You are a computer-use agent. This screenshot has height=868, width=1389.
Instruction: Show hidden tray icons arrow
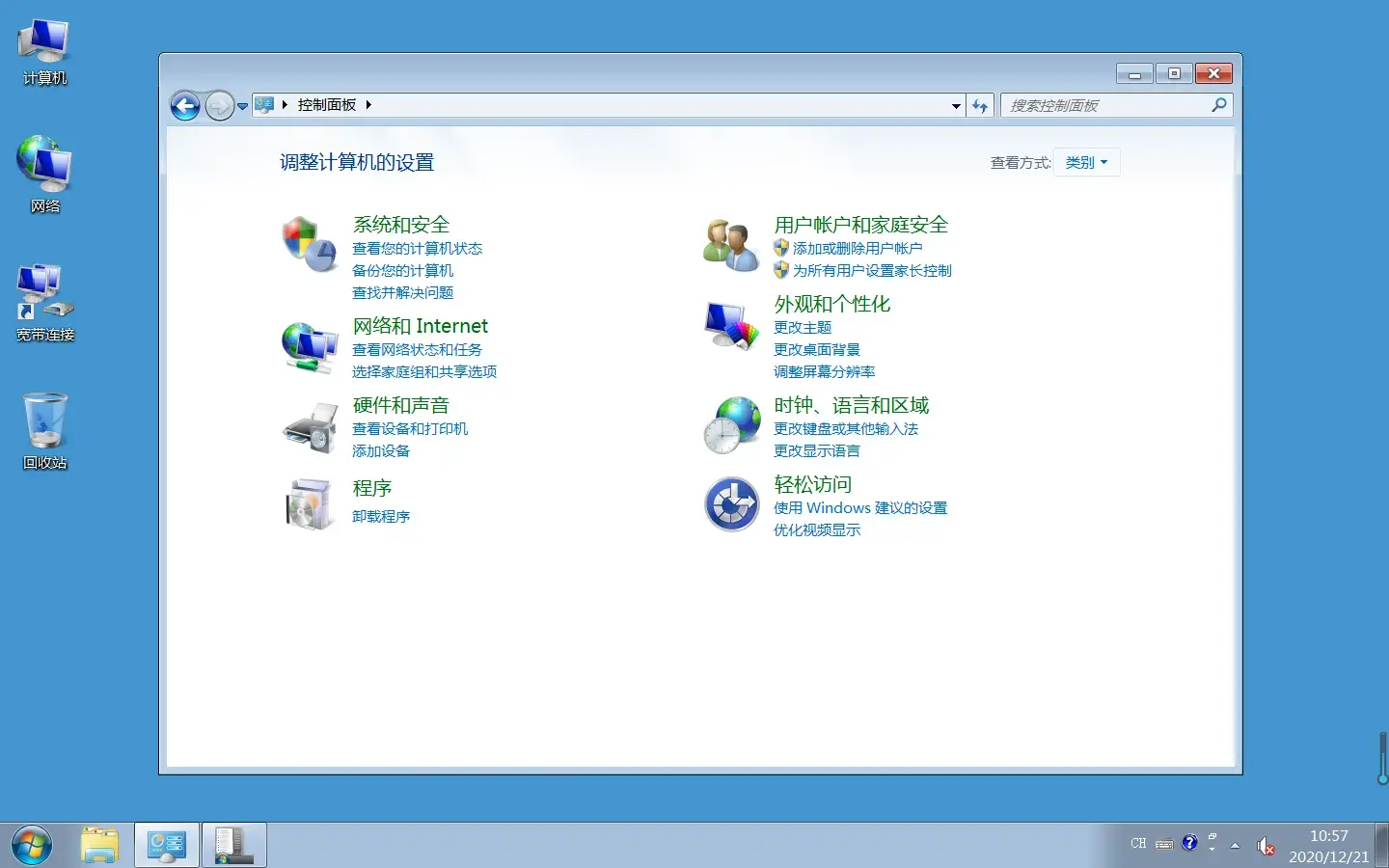coord(1235,846)
